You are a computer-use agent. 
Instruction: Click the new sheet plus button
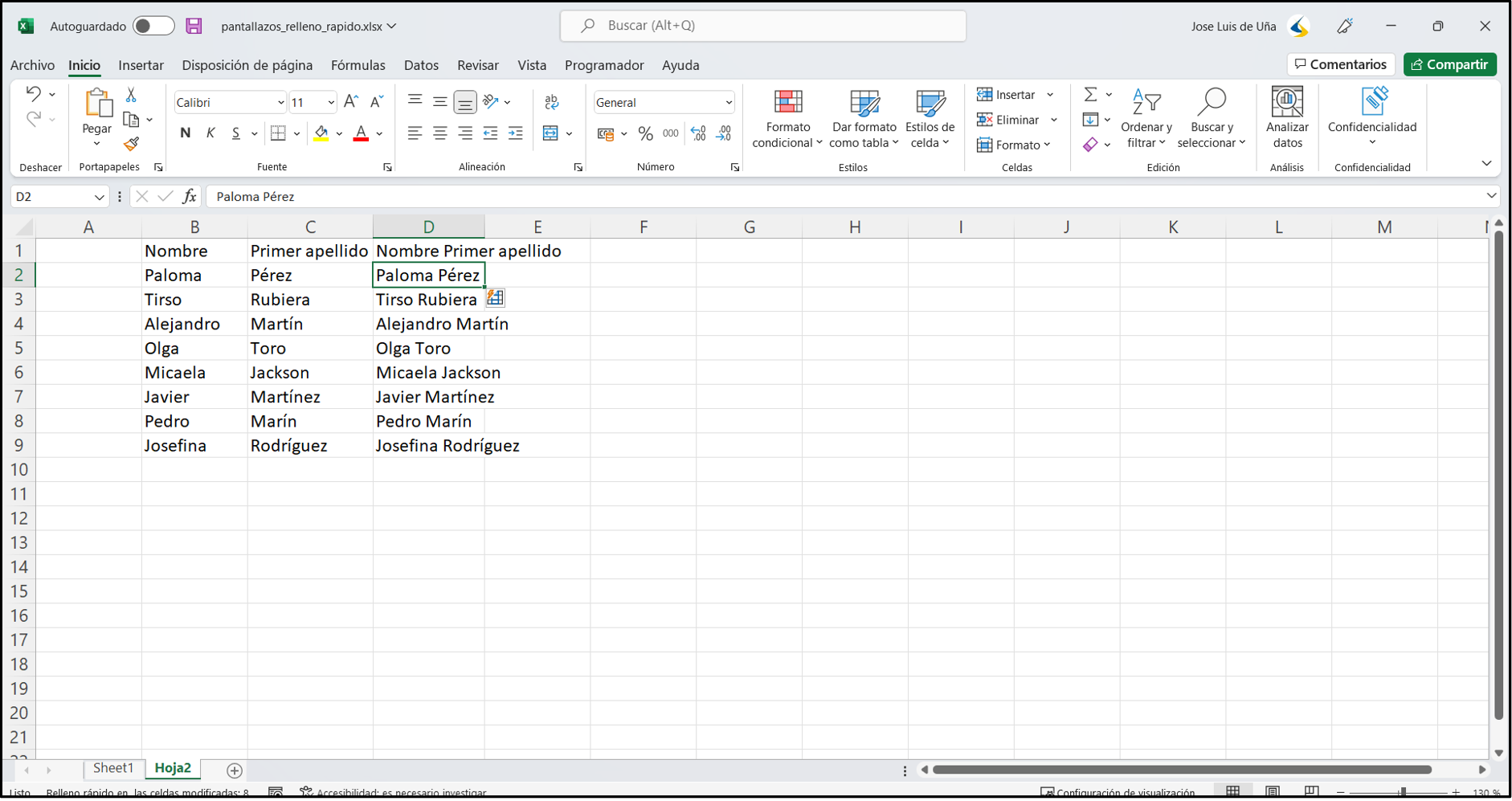click(x=234, y=770)
